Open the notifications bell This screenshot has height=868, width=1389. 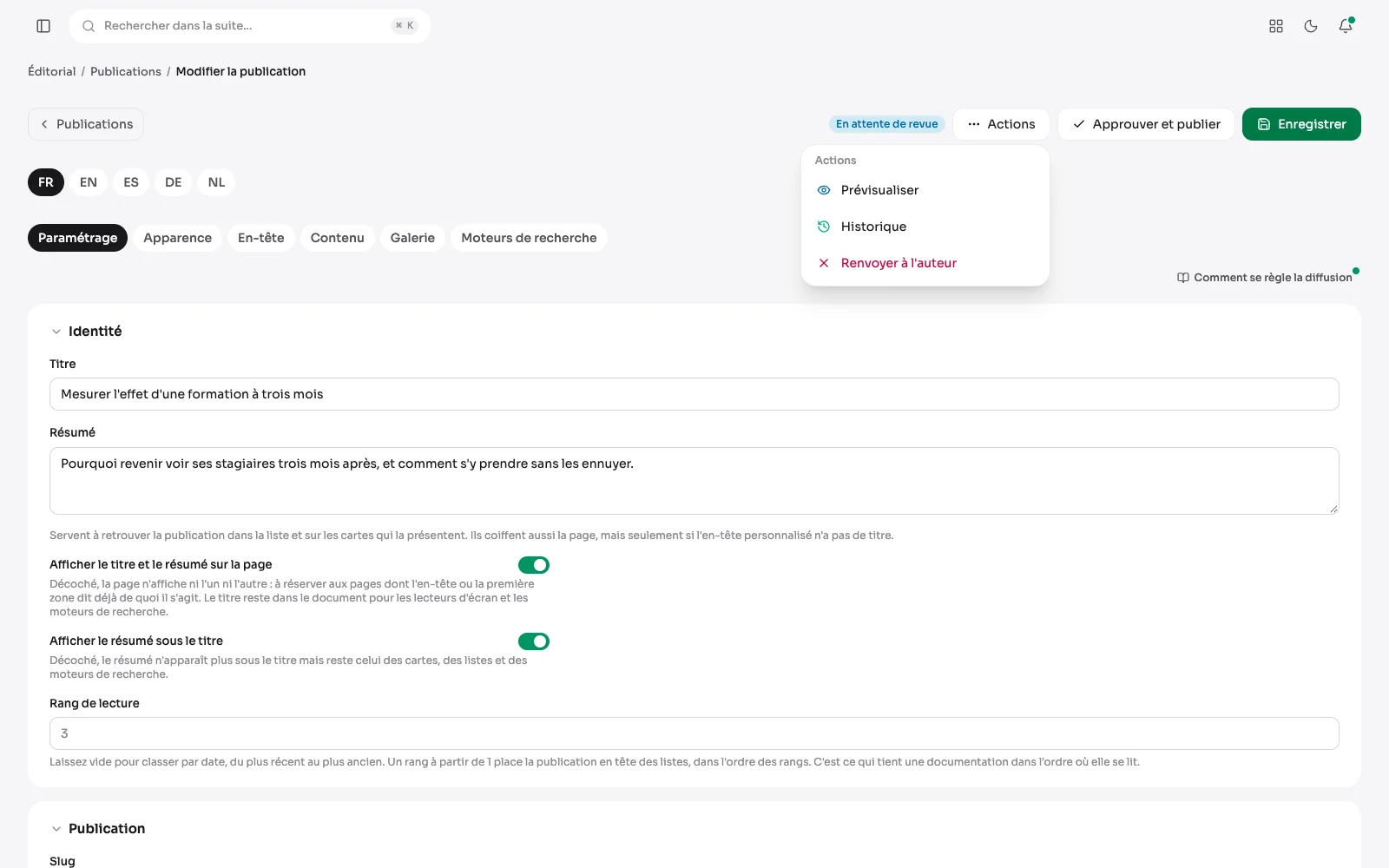pyautogui.click(x=1346, y=26)
